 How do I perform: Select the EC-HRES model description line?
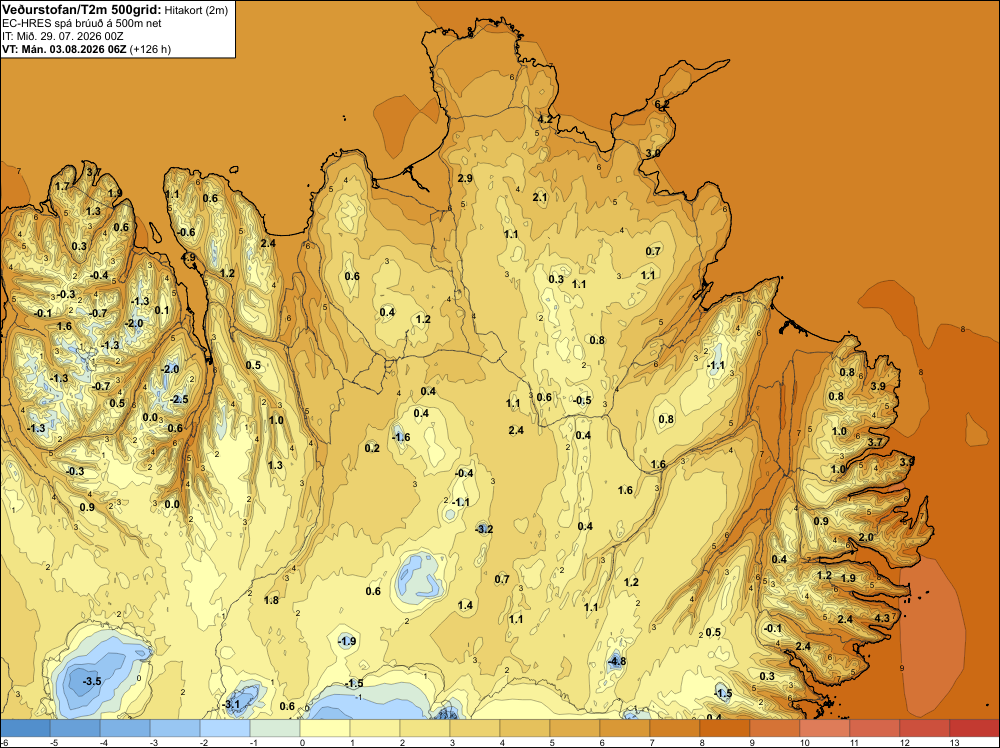pyautogui.click(x=82, y=23)
